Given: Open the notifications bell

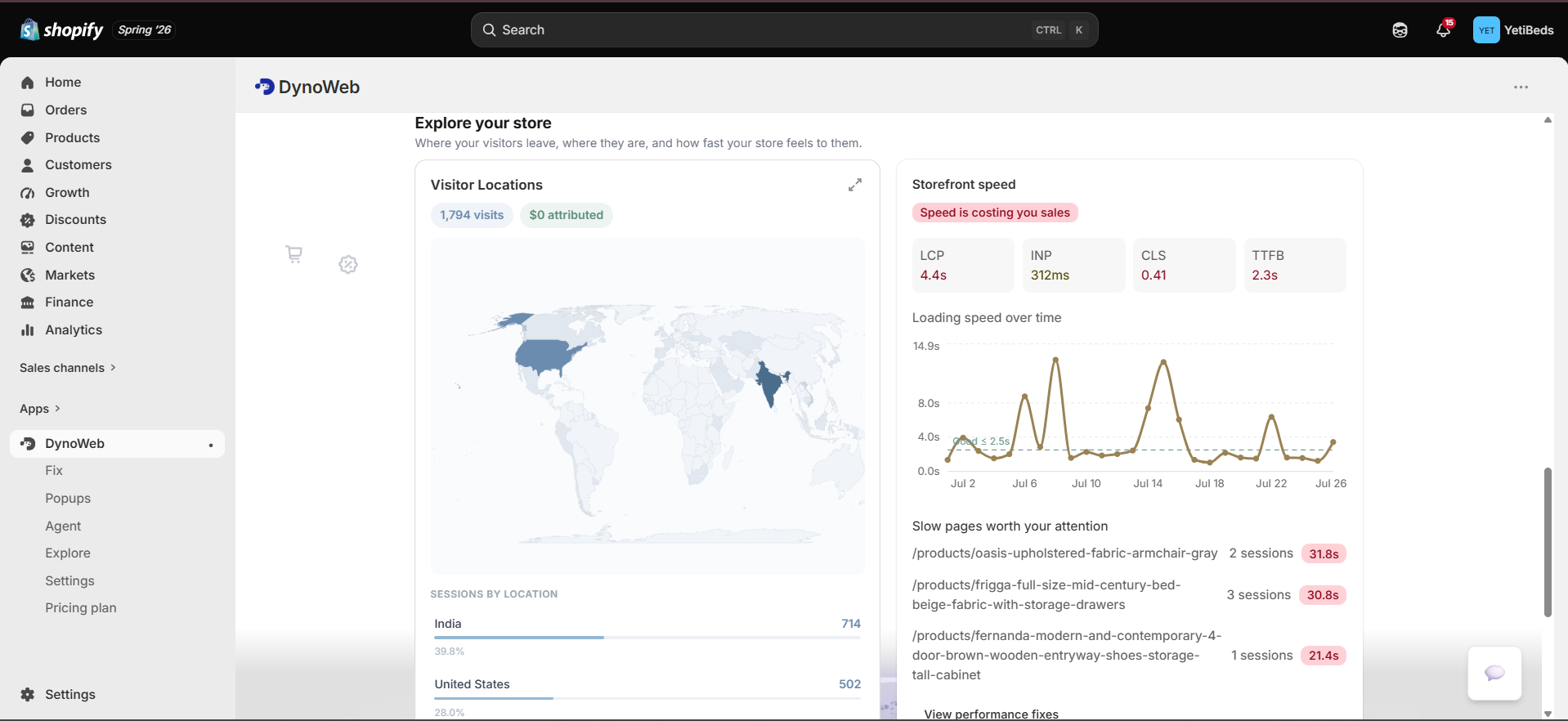Looking at the screenshot, I should tap(1444, 30).
